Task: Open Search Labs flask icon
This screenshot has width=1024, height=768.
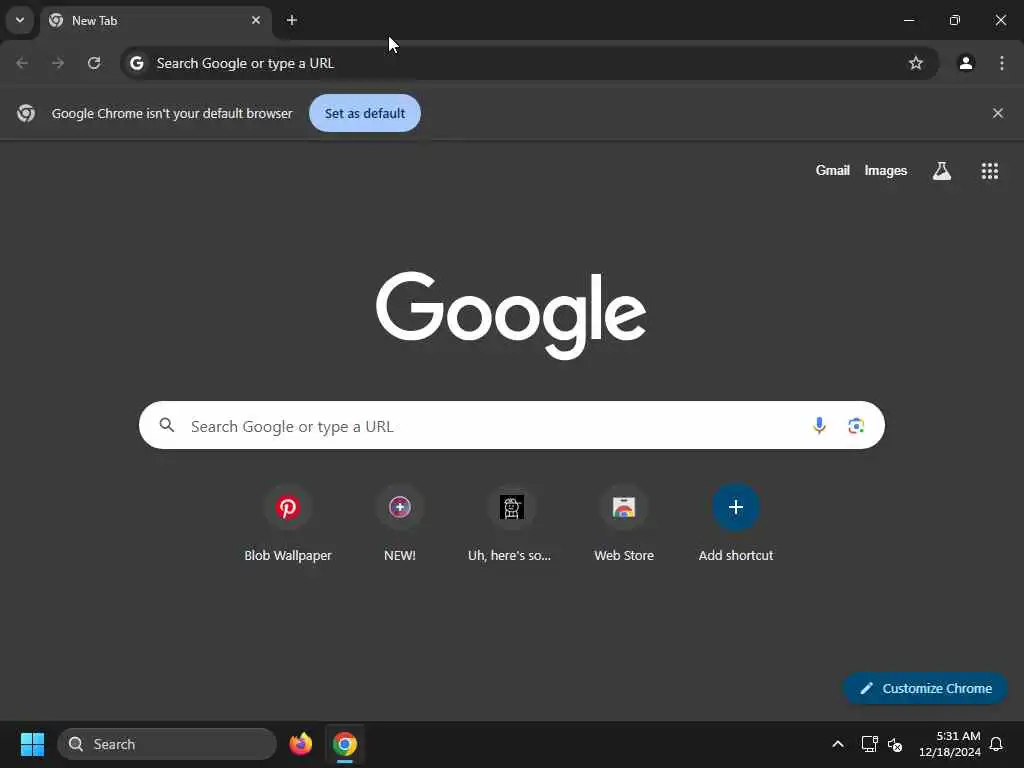Action: coord(942,171)
